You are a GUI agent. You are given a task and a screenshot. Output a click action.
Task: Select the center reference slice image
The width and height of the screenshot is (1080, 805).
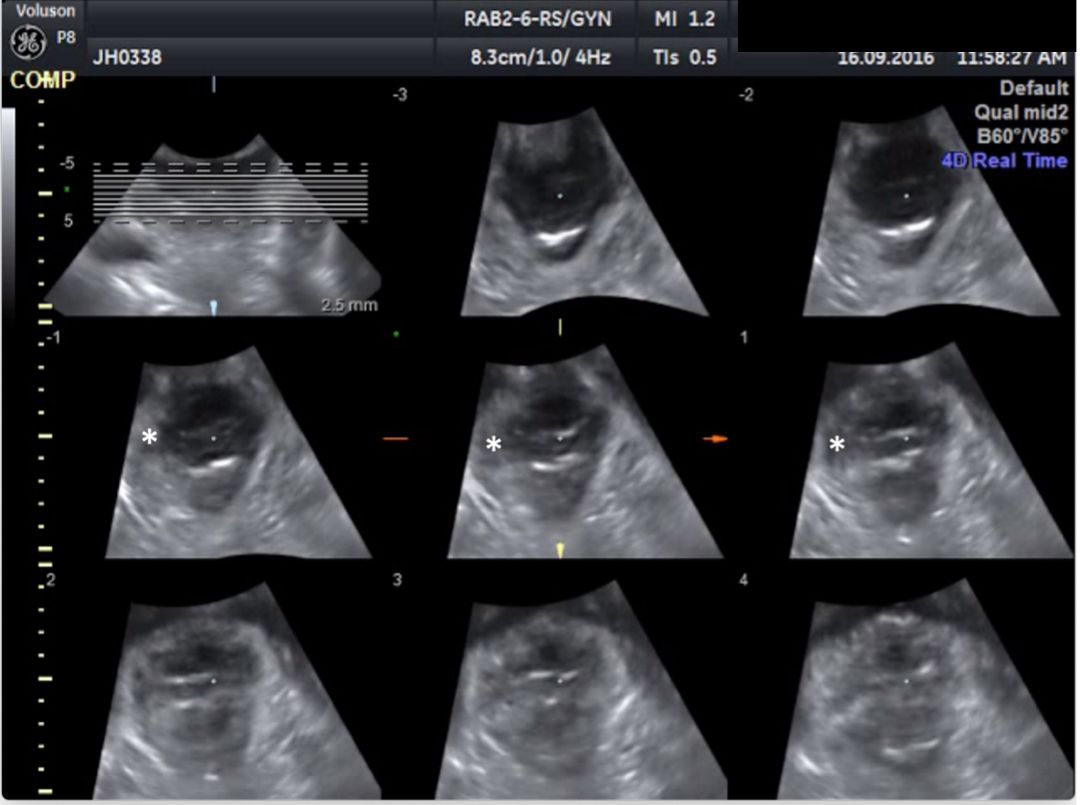pos(585,452)
